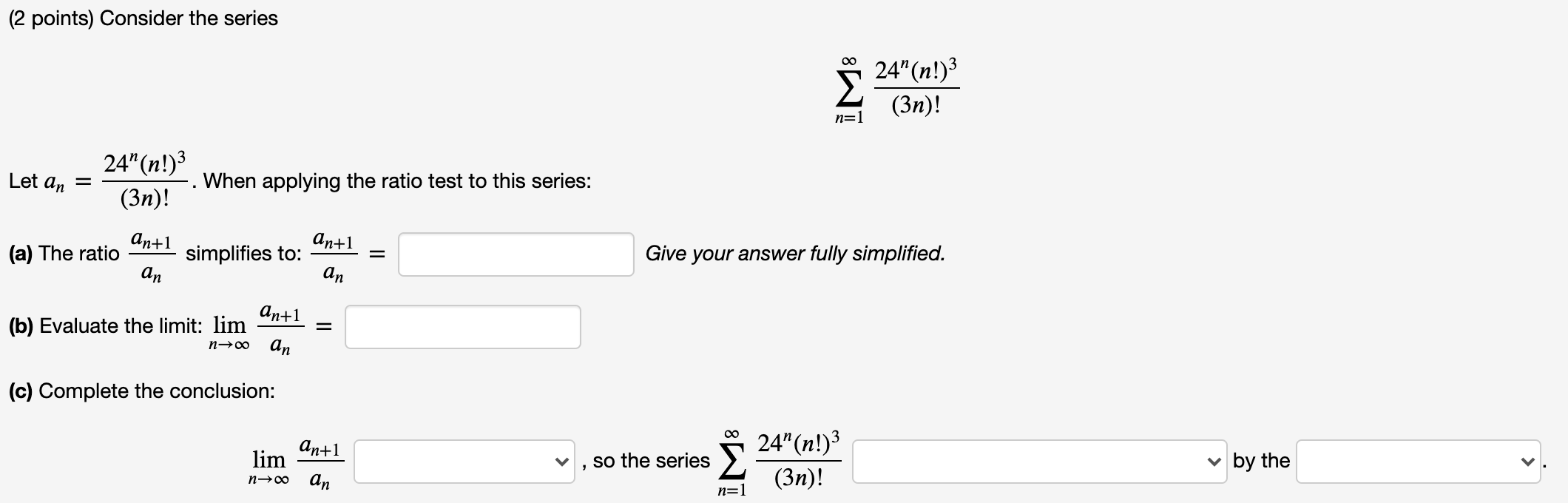Click the part (b) limit answer box
The height and width of the screenshot is (503, 1568).
[x=462, y=325]
